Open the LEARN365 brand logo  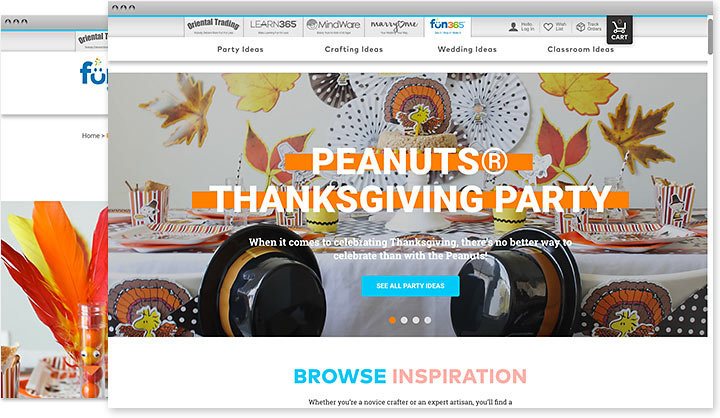tap(273, 27)
